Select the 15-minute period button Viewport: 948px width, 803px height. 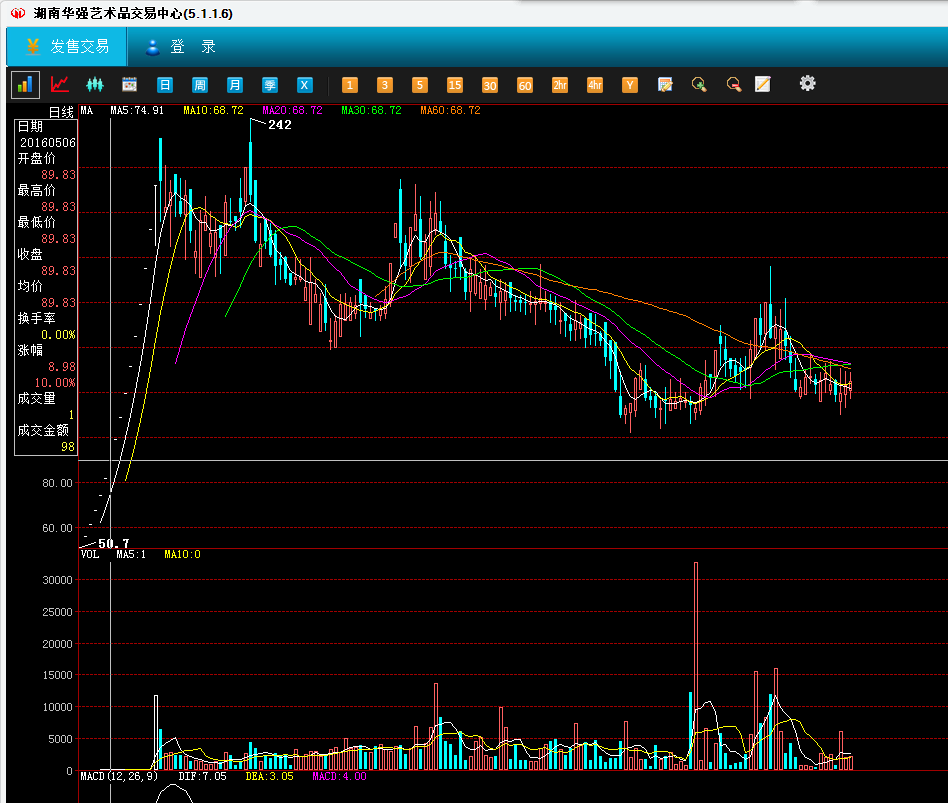tap(455, 85)
